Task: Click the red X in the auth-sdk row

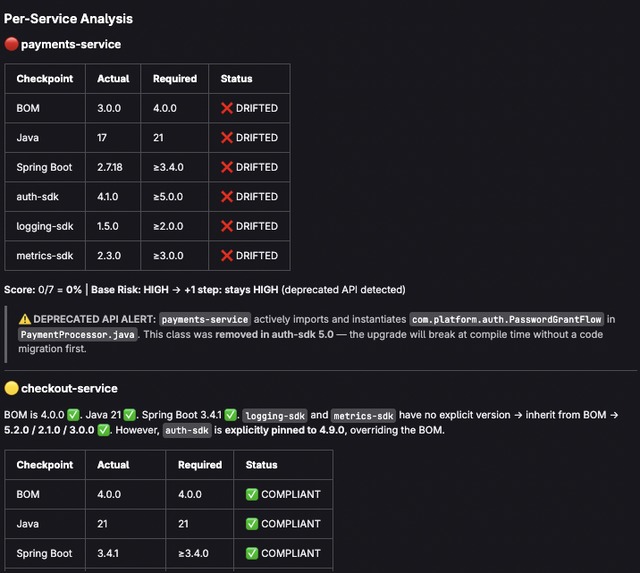Action: tap(227, 196)
